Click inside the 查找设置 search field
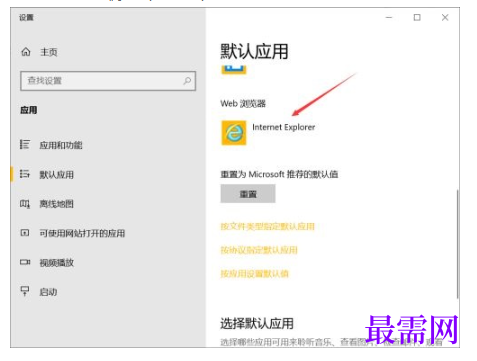 (108, 81)
